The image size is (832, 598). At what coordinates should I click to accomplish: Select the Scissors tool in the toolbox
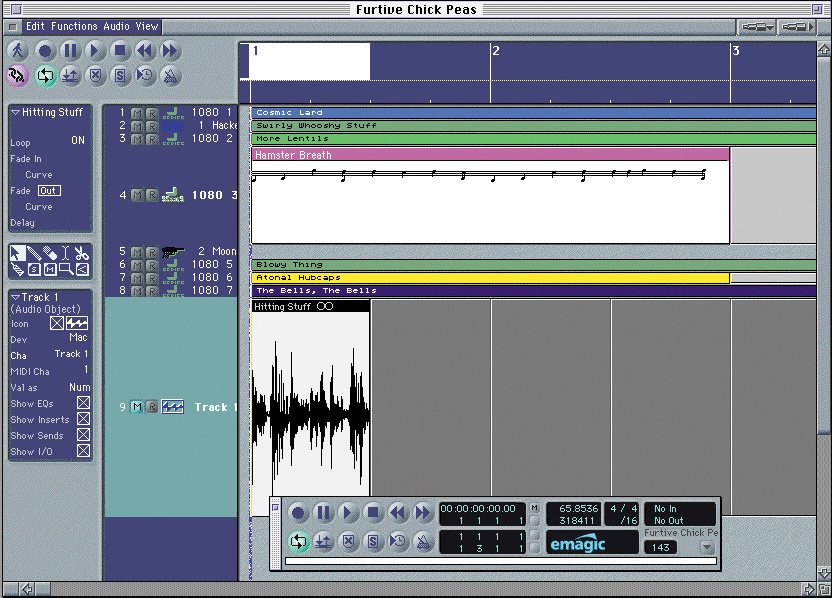(x=82, y=254)
